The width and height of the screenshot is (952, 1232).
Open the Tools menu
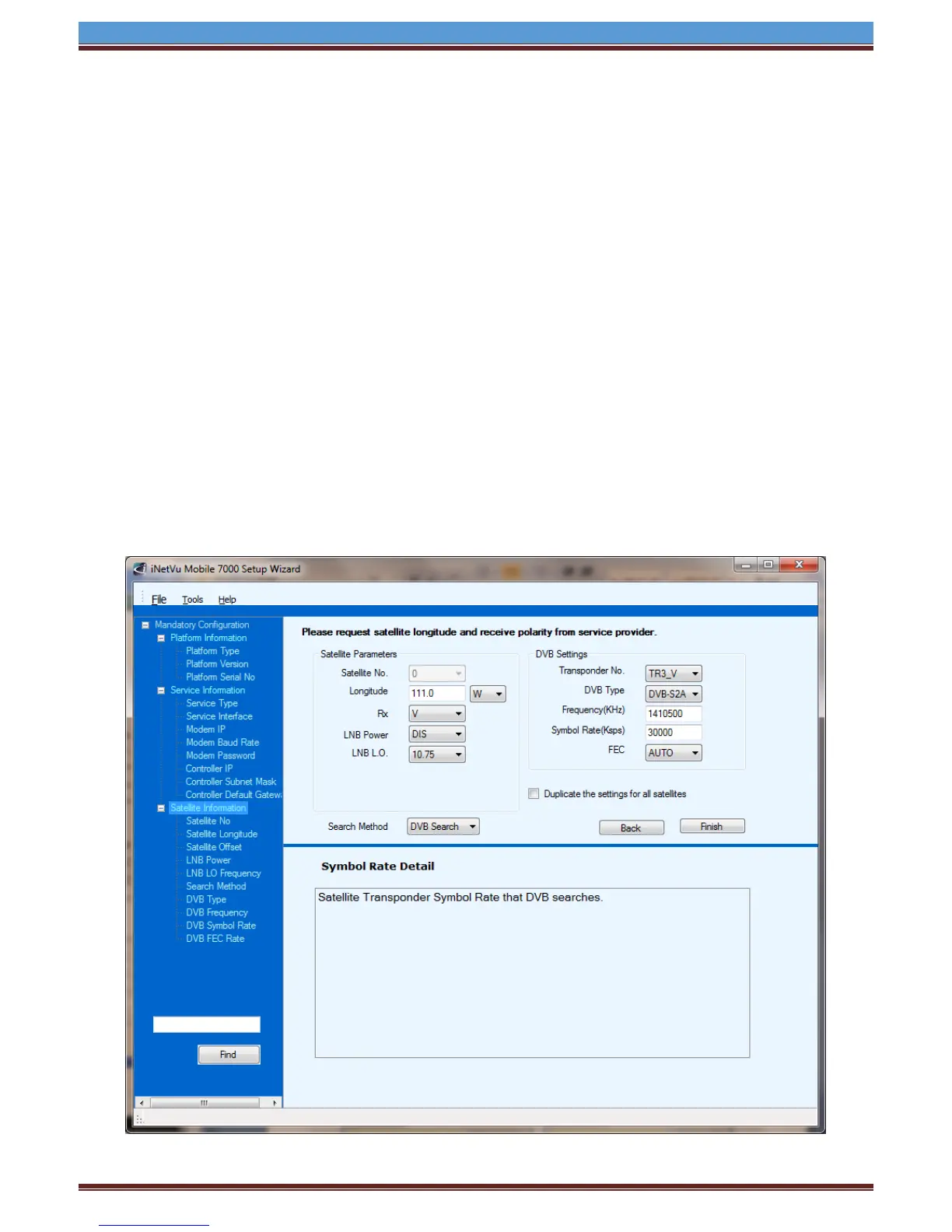(192, 599)
